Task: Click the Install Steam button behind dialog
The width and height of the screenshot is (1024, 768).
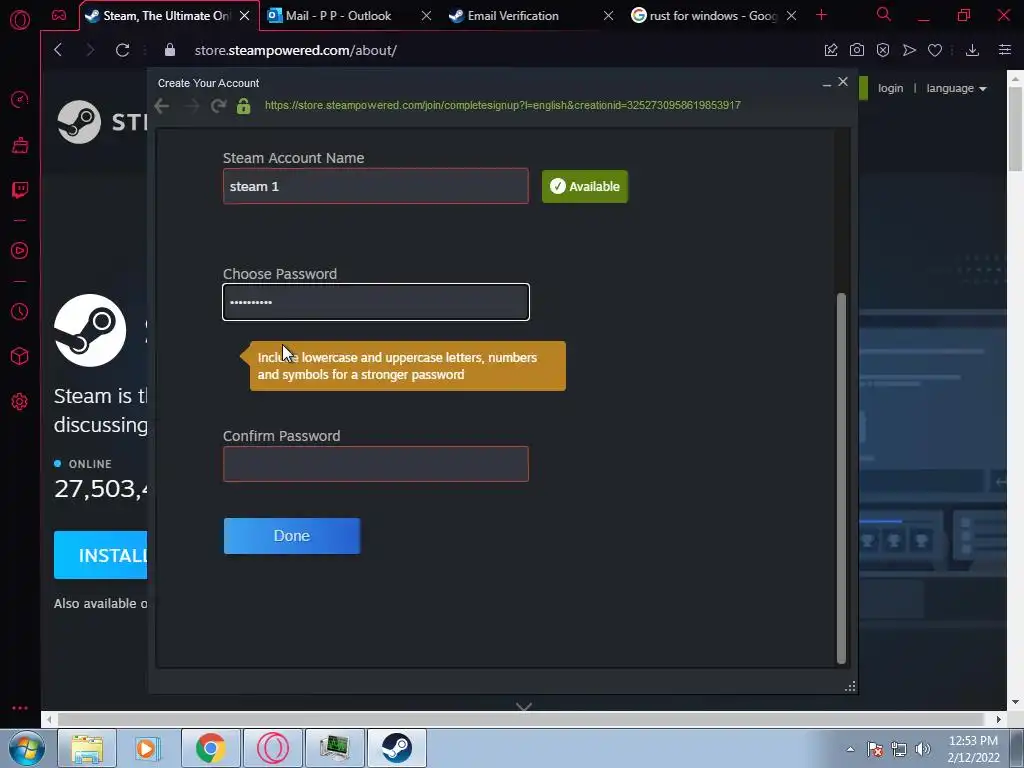Action: (x=101, y=555)
